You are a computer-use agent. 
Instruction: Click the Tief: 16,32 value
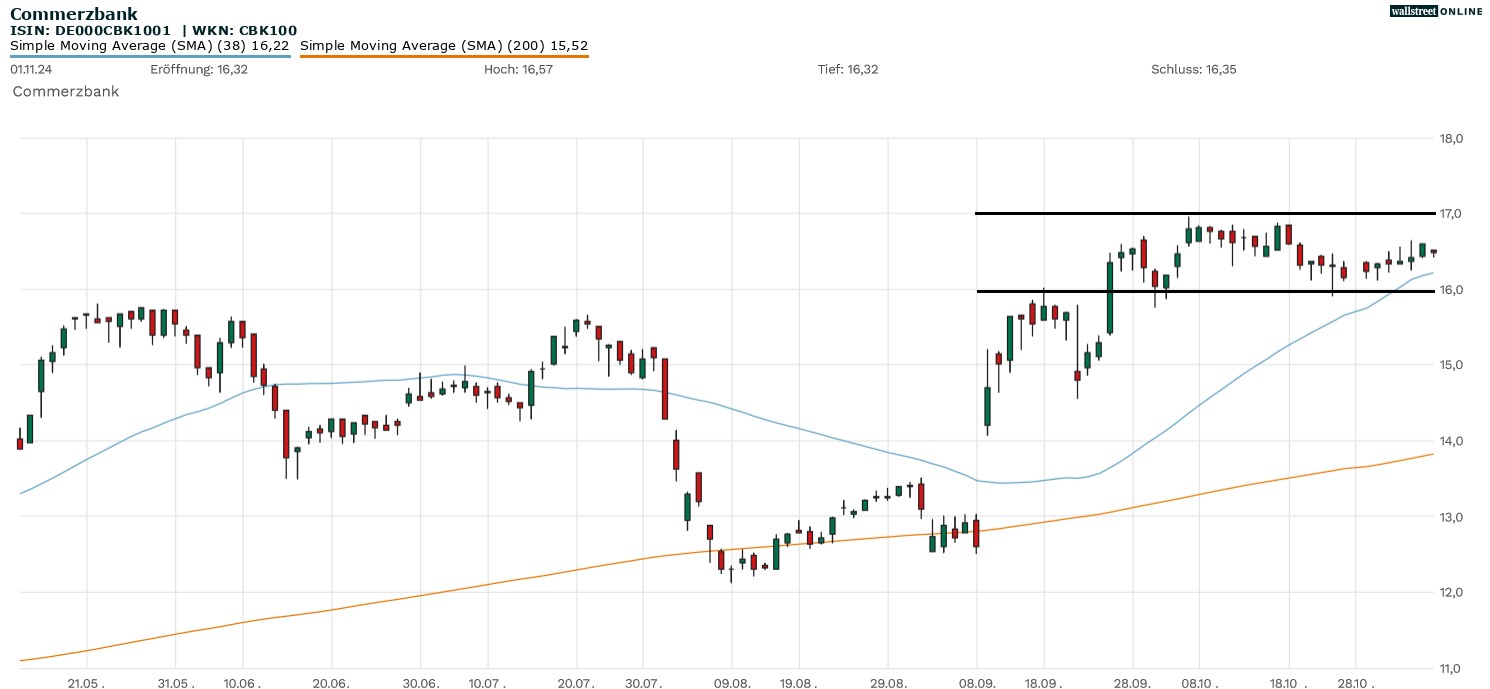pyautogui.click(x=848, y=69)
